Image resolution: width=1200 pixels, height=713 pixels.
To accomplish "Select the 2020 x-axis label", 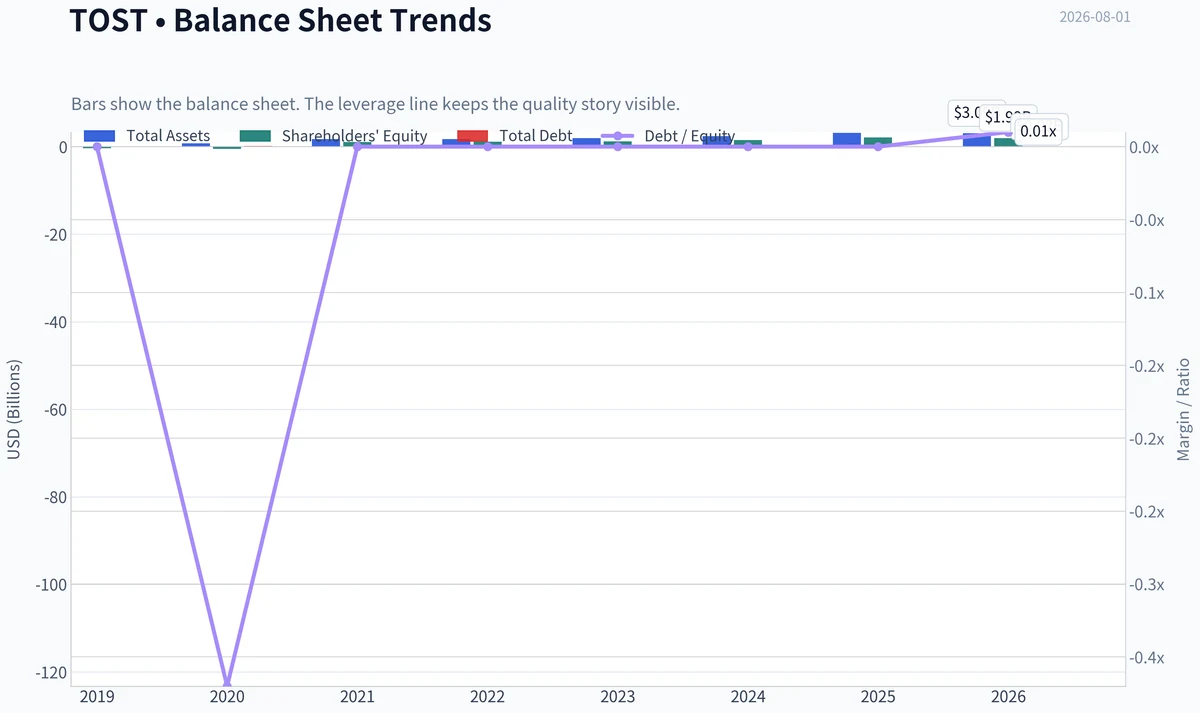I will pyautogui.click(x=228, y=697).
